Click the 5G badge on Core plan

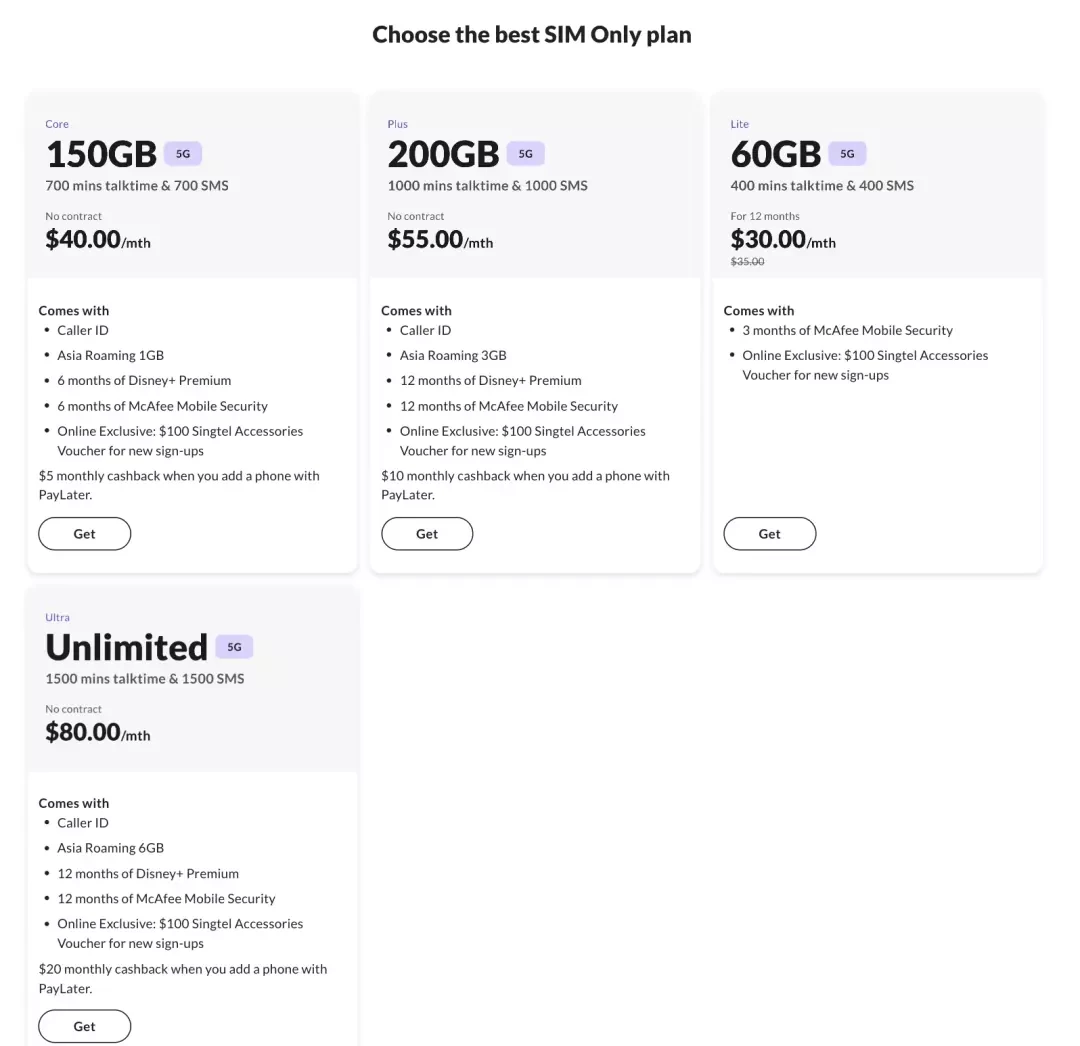[x=183, y=154]
